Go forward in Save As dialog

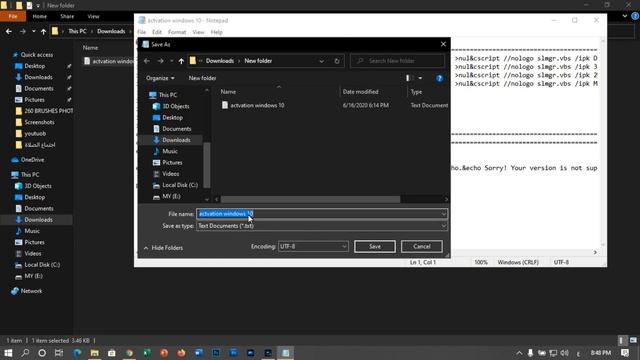[x=160, y=61]
